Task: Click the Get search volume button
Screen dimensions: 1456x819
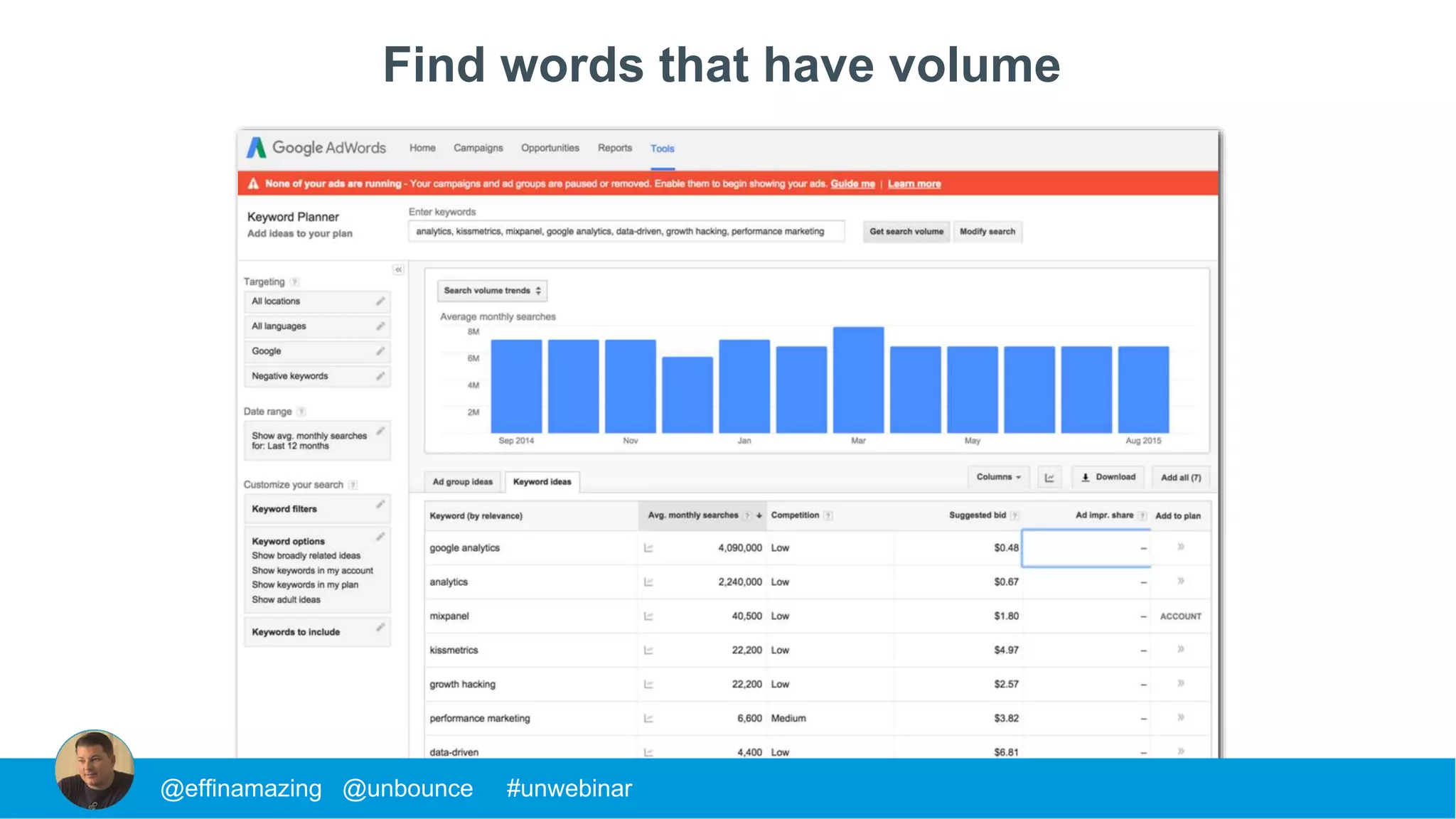Action: point(906,232)
